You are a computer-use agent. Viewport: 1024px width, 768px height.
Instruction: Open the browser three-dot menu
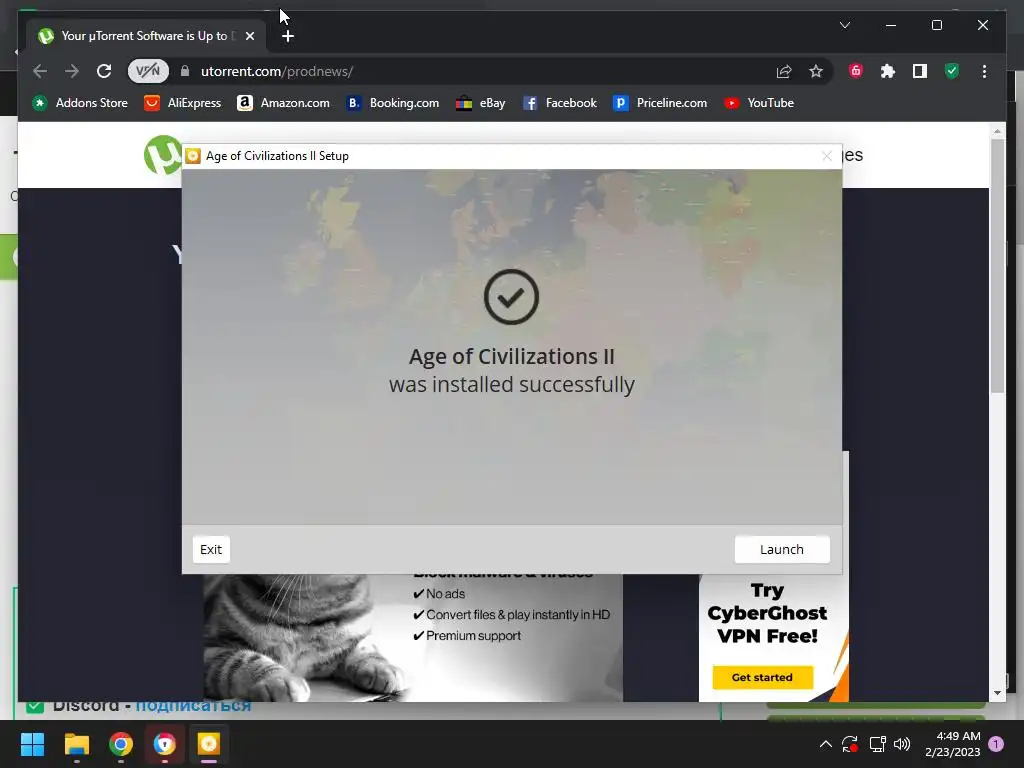pyautogui.click(x=984, y=71)
